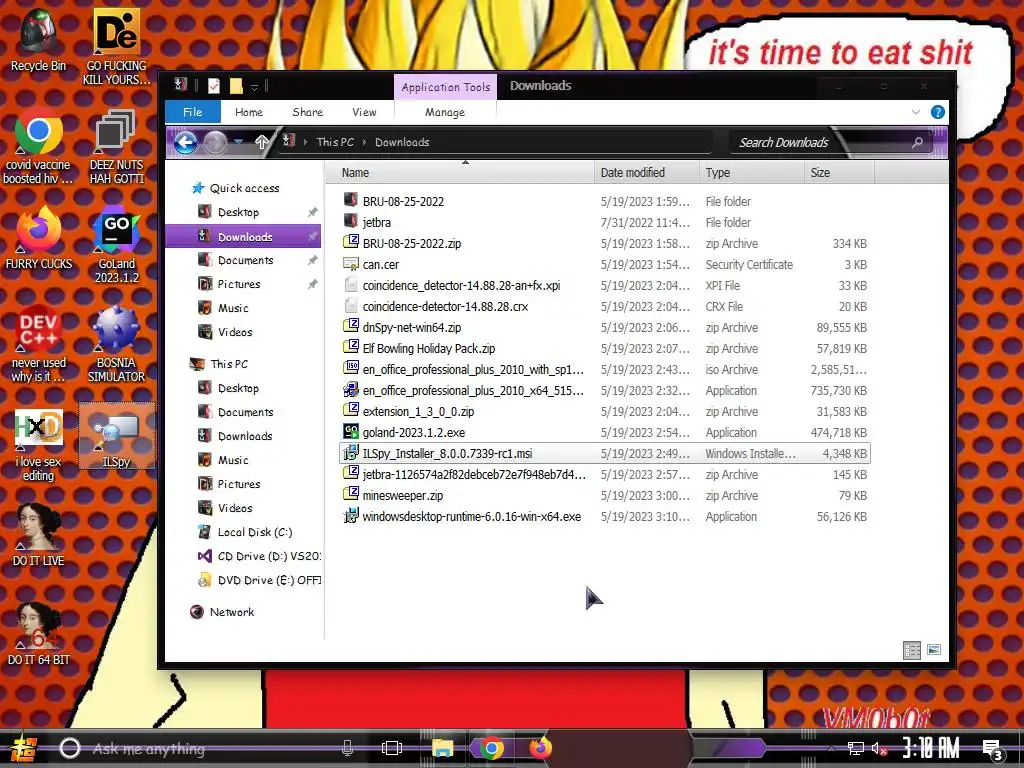This screenshot has height=768, width=1024.
Task: Open the Share ribbon tab
Action: click(308, 112)
